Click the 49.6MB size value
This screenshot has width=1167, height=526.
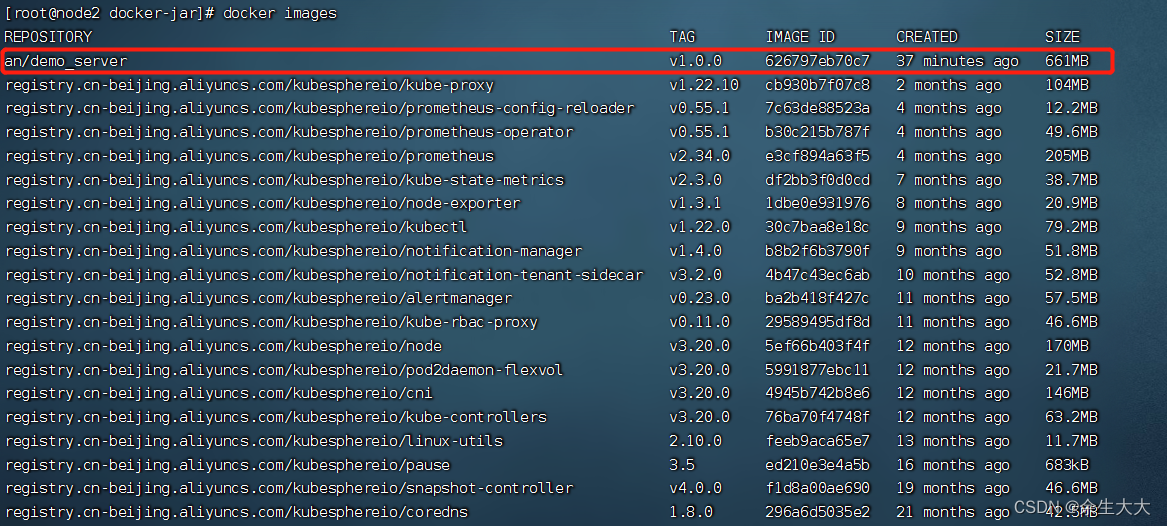(x=1071, y=132)
